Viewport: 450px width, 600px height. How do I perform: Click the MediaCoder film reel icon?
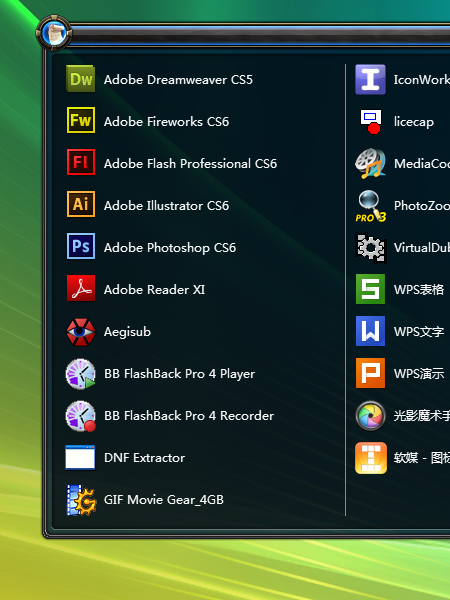pos(370,163)
